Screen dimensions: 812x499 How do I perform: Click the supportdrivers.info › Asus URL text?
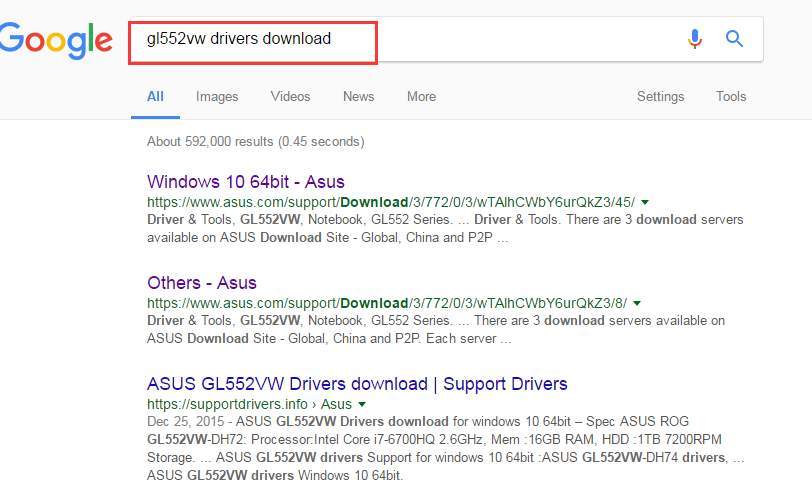tap(249, 404)
